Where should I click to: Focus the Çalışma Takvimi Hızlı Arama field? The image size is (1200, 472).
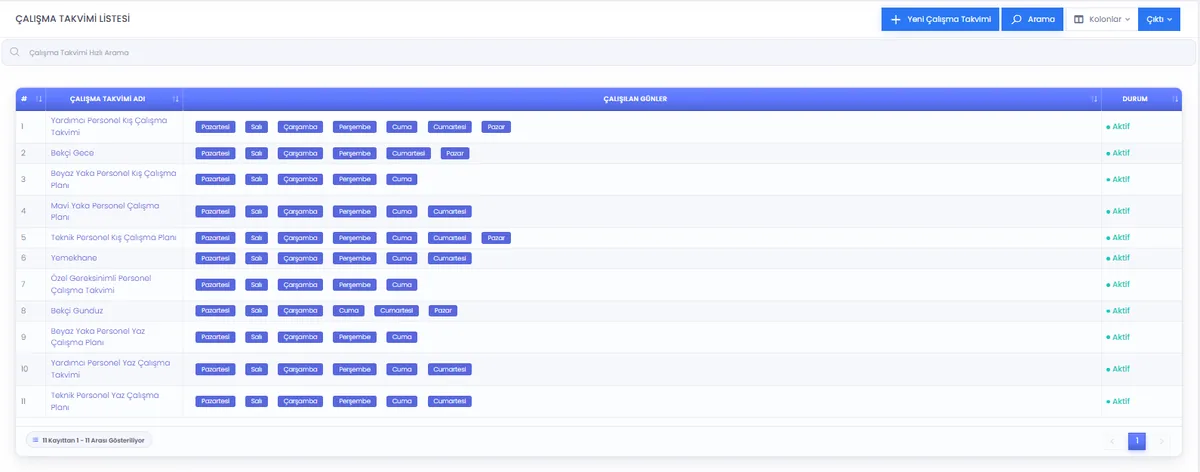click(600, 52)
